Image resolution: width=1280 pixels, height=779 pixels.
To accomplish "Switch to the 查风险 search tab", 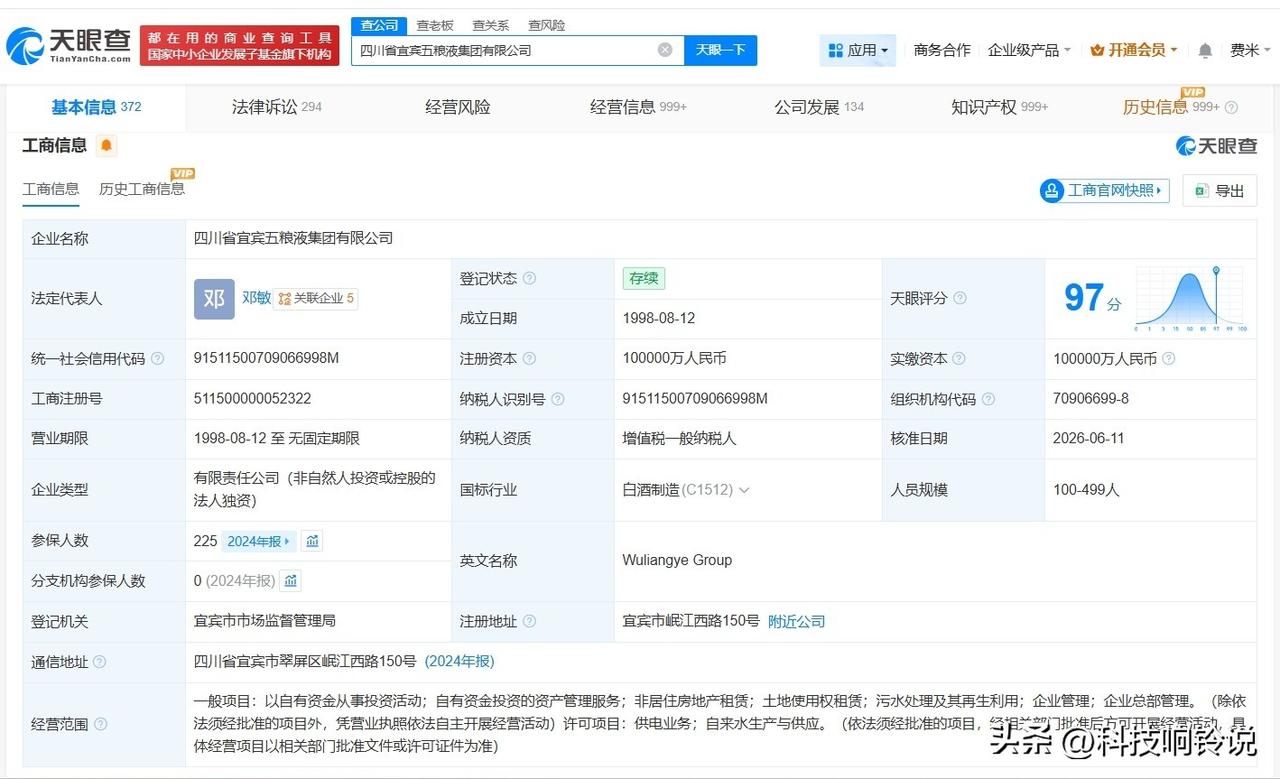I will 546,25.
